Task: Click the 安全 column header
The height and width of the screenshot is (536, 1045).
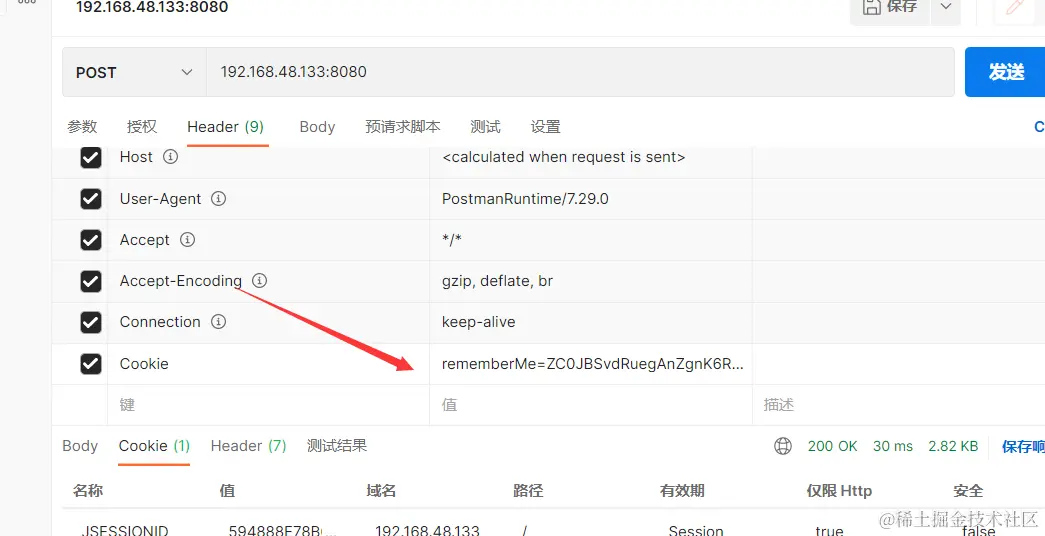Action: point(968,491)
